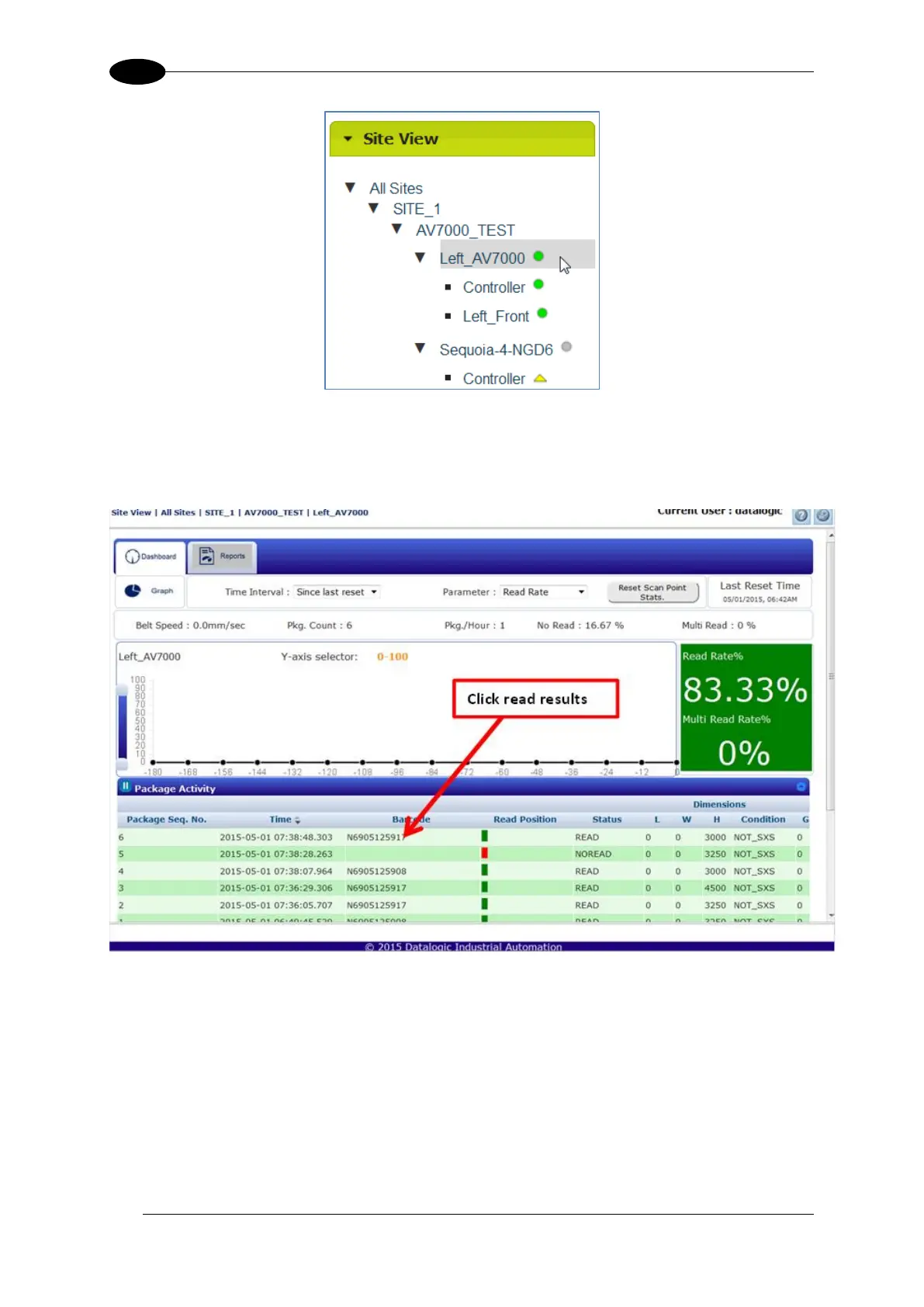This screenshot has width=924, height=1307.
Task: Collapse the SITE_1 tree arrow
Action: pyautogui.click(x=374, y=209)
